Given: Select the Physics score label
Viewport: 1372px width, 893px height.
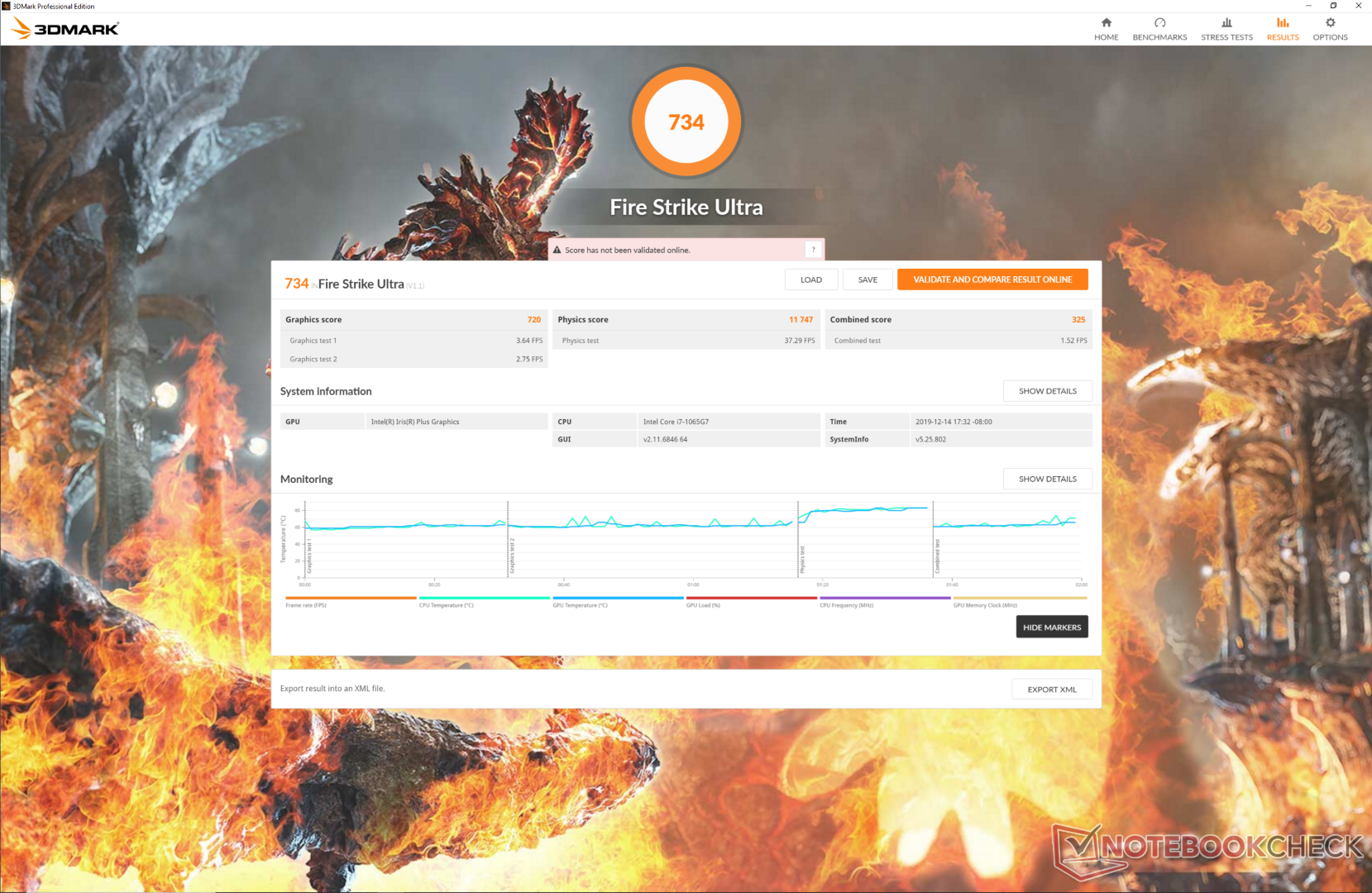Looking at the screenshot, I should (583, 320).
